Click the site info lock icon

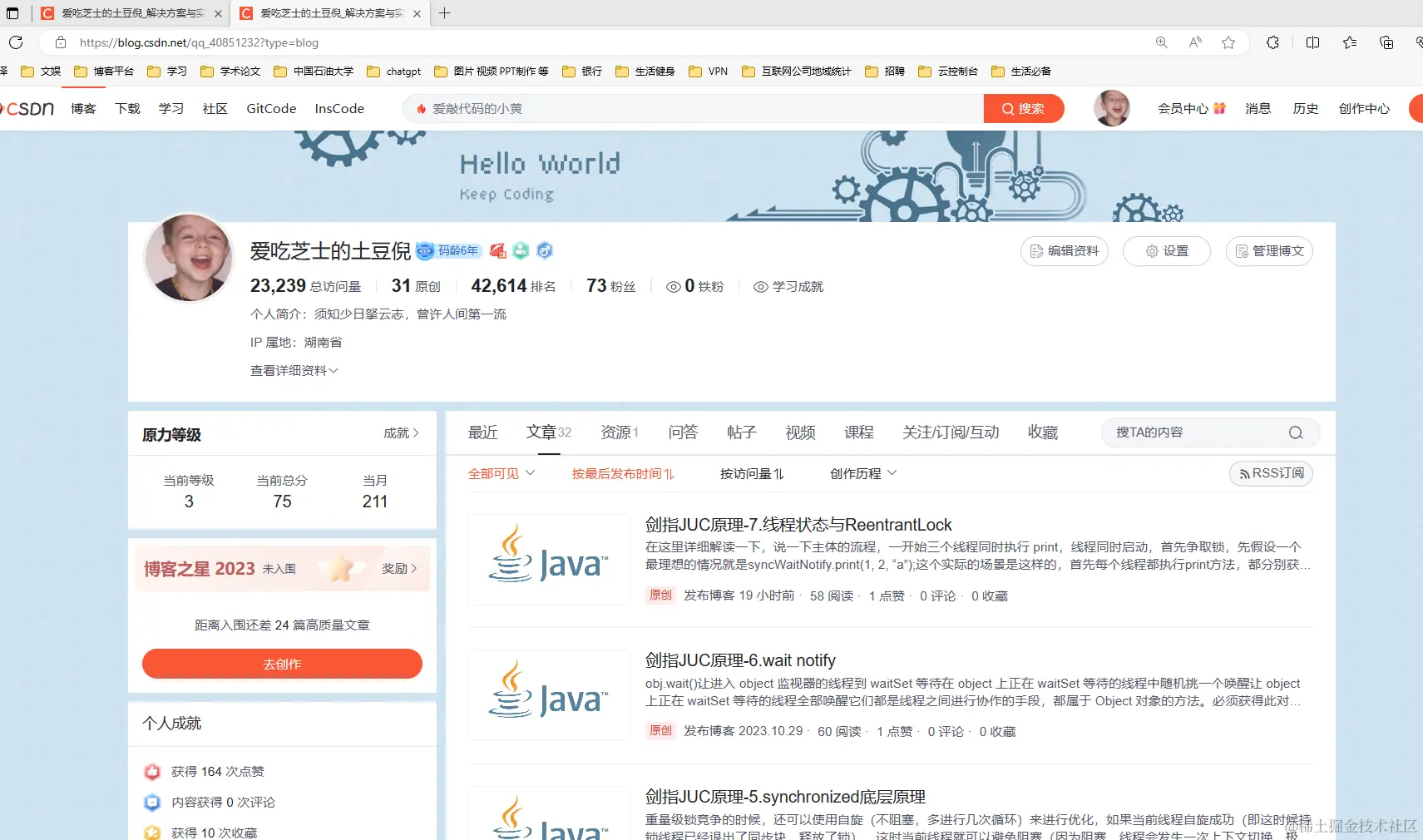coord(60,42)
